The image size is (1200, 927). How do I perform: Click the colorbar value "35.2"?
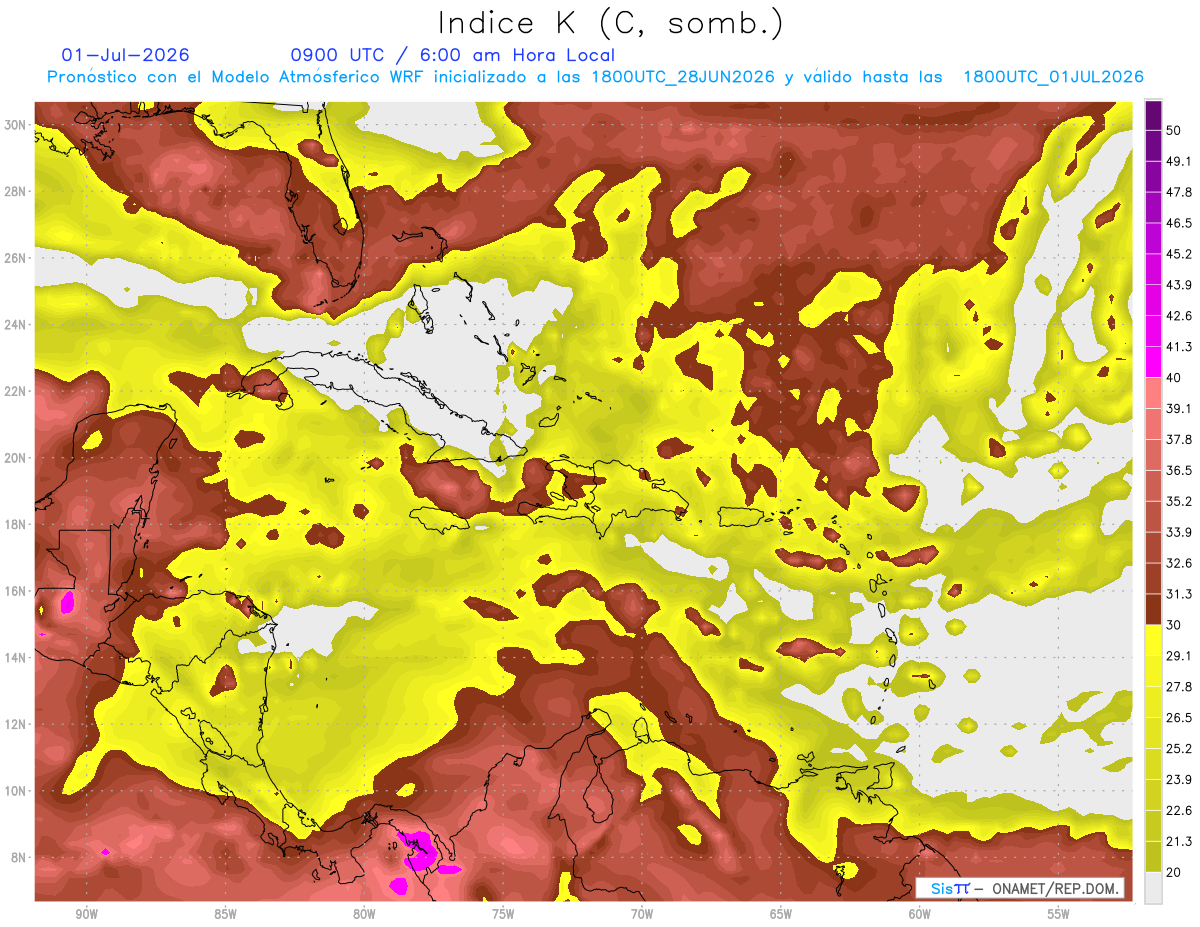1179,501
